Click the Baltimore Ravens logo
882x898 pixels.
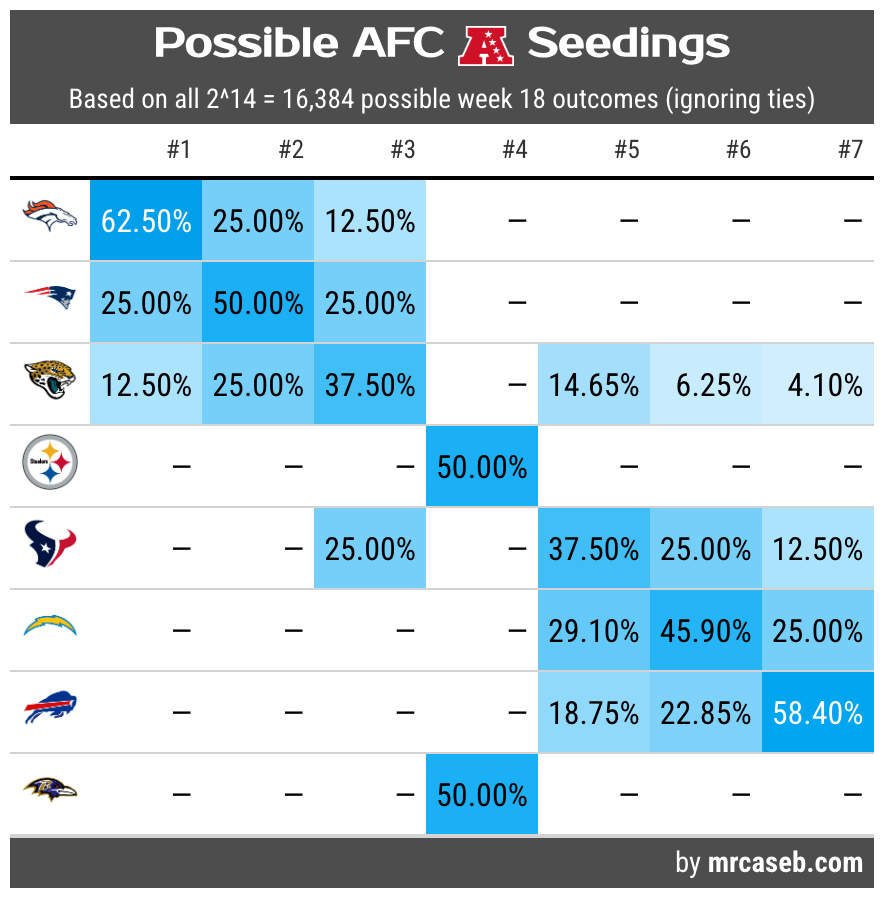click(50, 794)
